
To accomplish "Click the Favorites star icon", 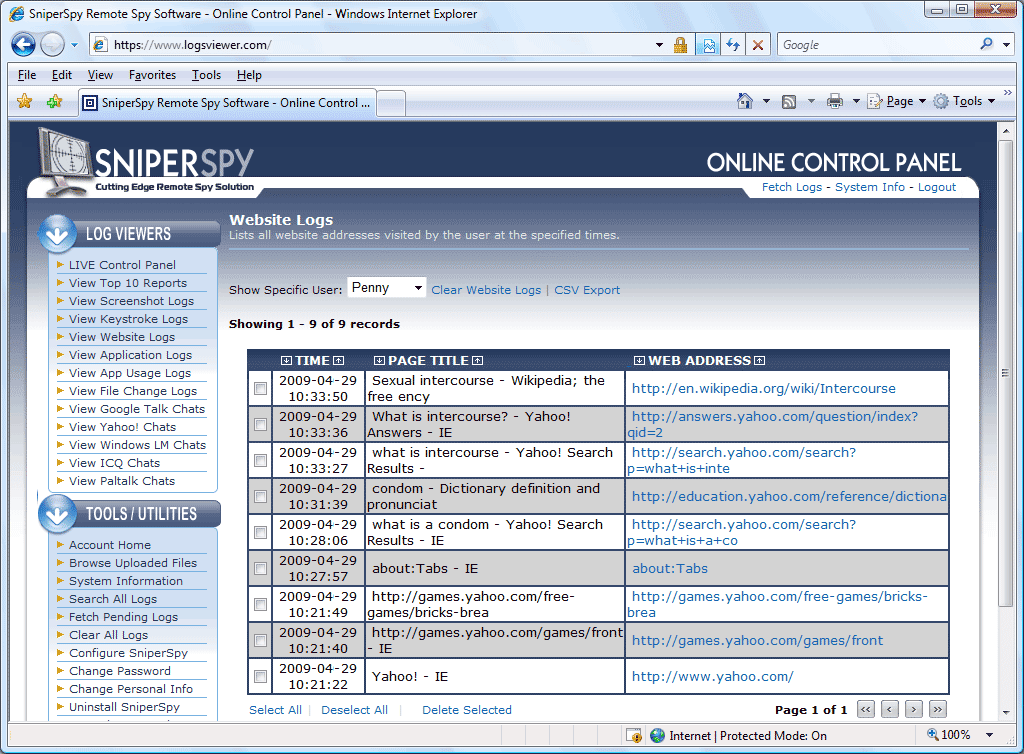I will pos(25,102).
